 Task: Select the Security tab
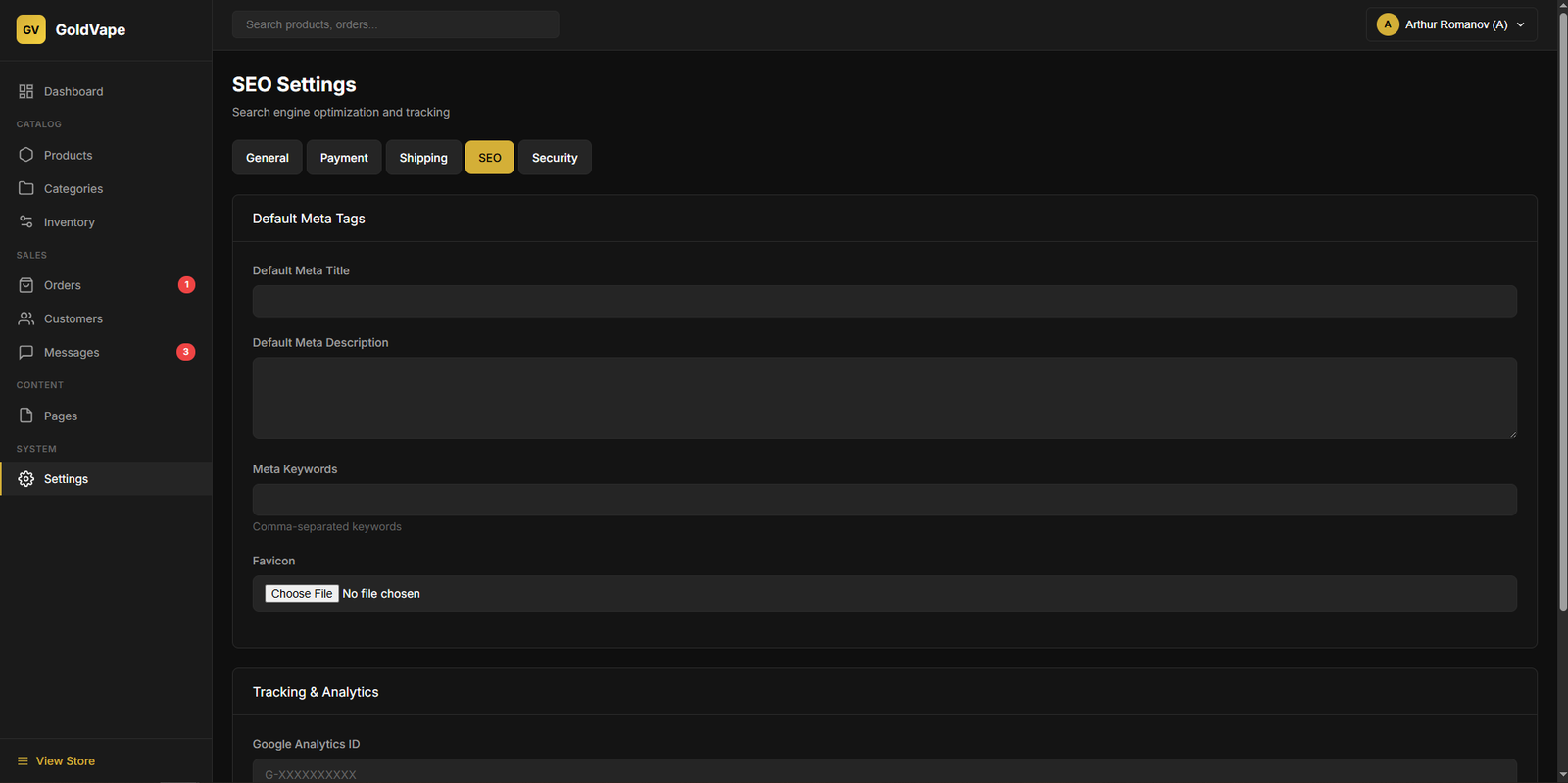tap(555, 158)
